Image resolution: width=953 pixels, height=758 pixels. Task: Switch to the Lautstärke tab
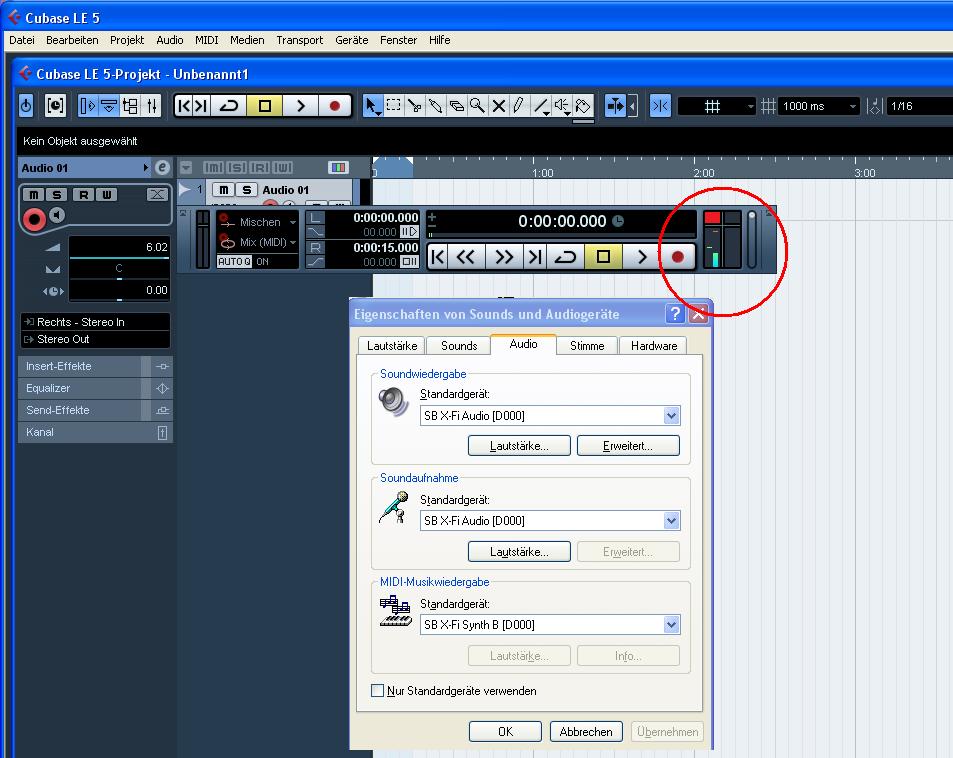click(x=392, y=346)
